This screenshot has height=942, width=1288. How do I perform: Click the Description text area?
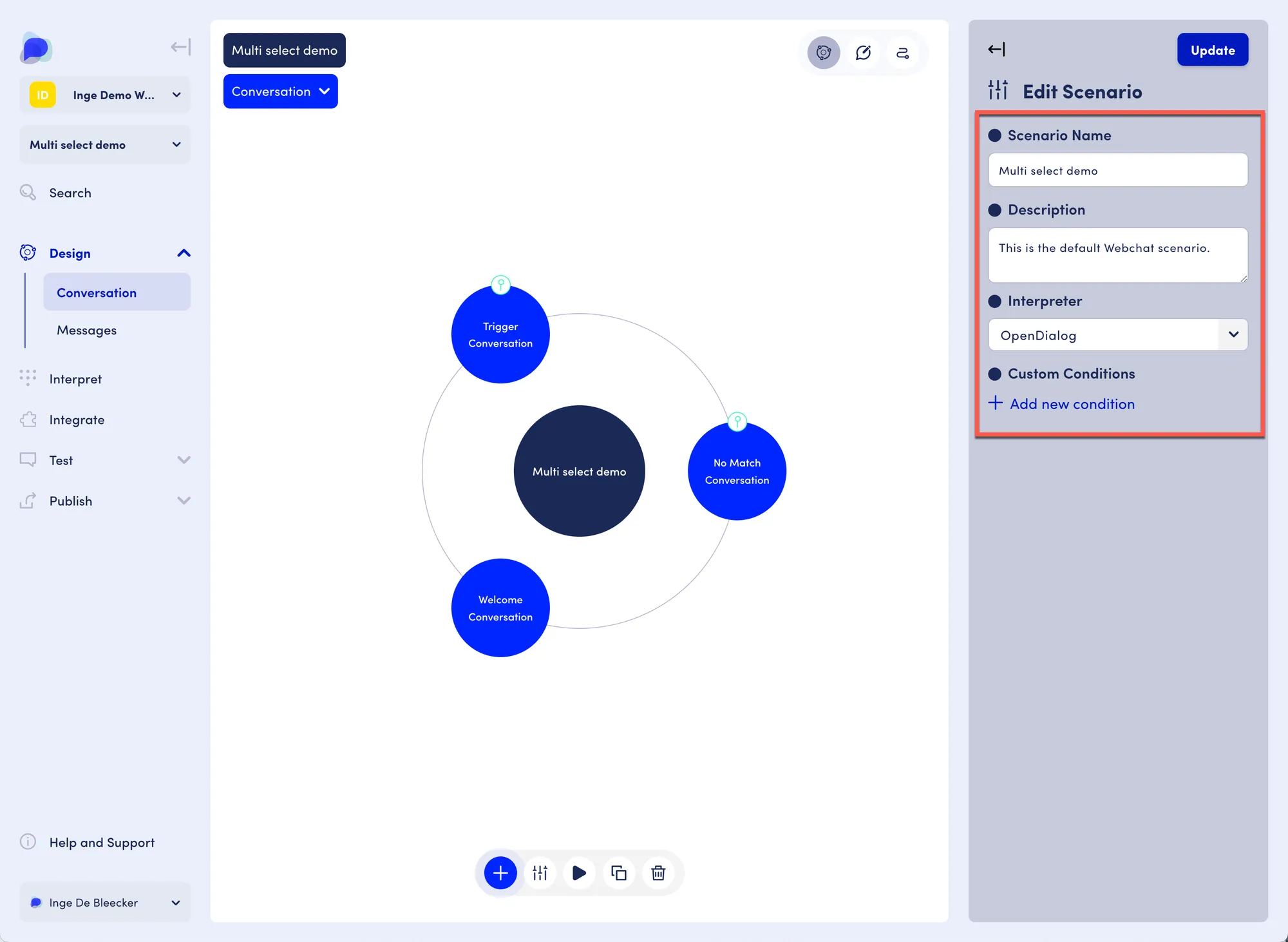(x=1118, y=255)
